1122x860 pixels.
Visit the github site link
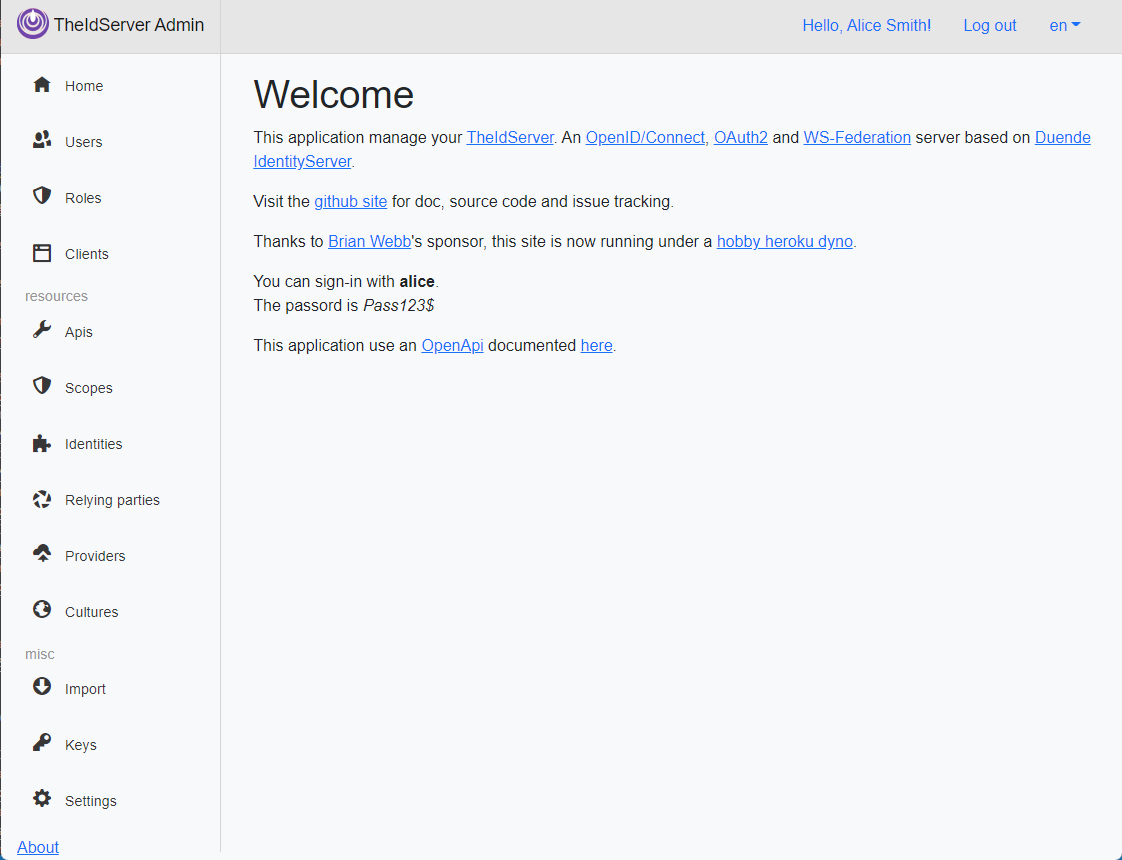(x=351, y=202)
